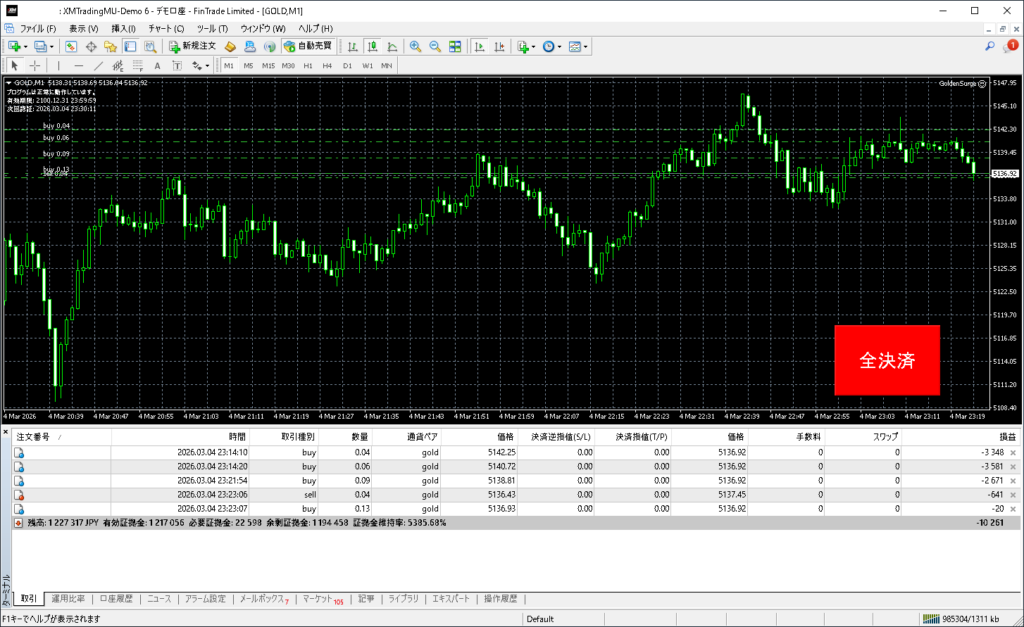Viewport: 1024px width, 627px height.
Task: Select the M5 timeframe
Action: point(248,66)
